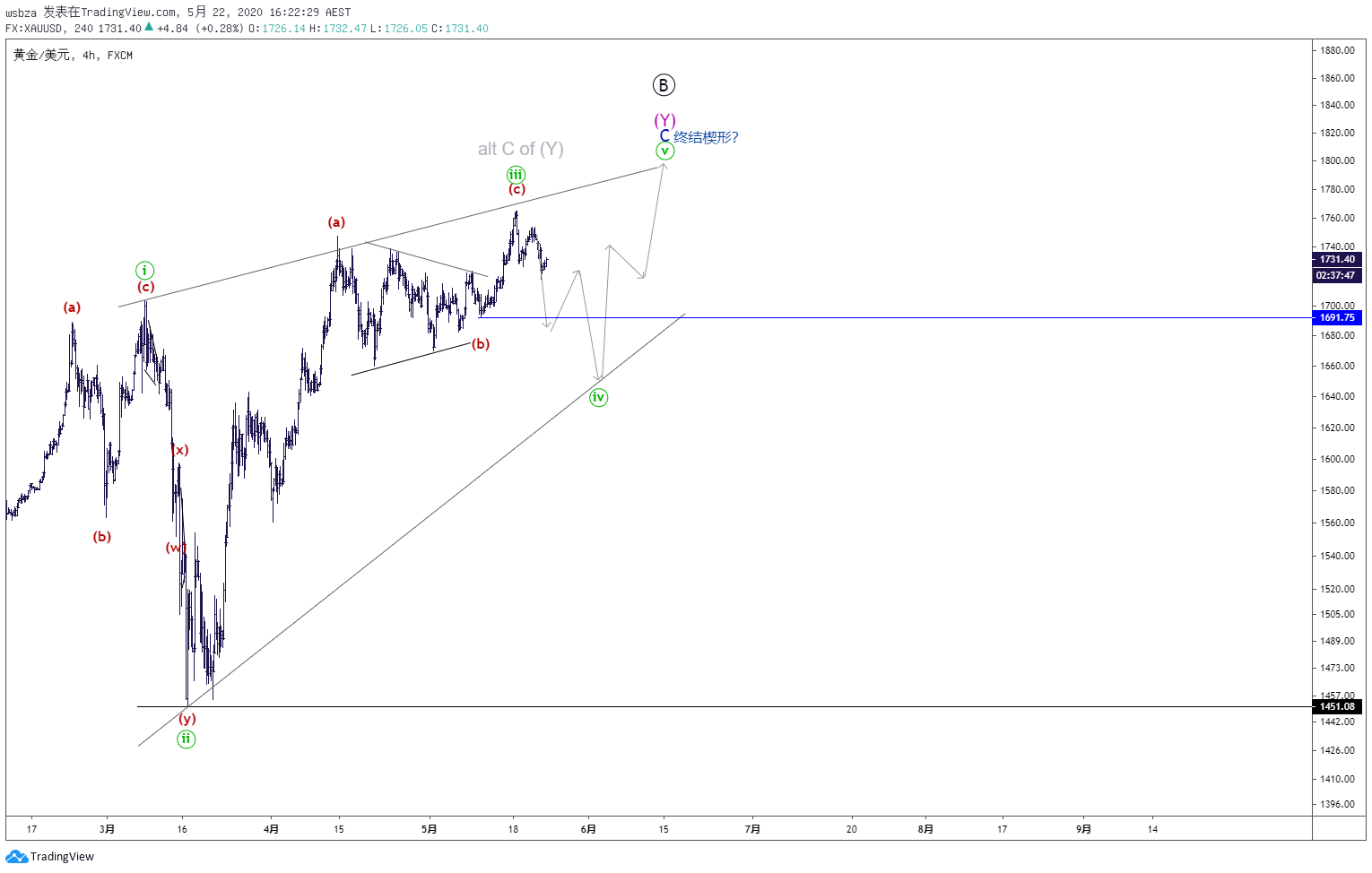Screen dimensions: 1372x873
Task: Select the red (w) wave label
Action: point(176,548)
